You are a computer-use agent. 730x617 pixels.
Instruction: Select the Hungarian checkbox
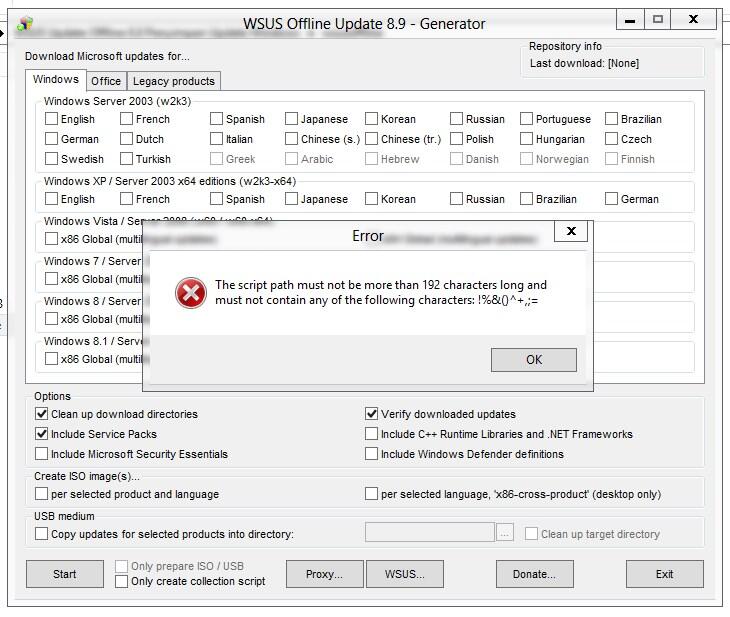pyautogui.click(x=526, y=139)
